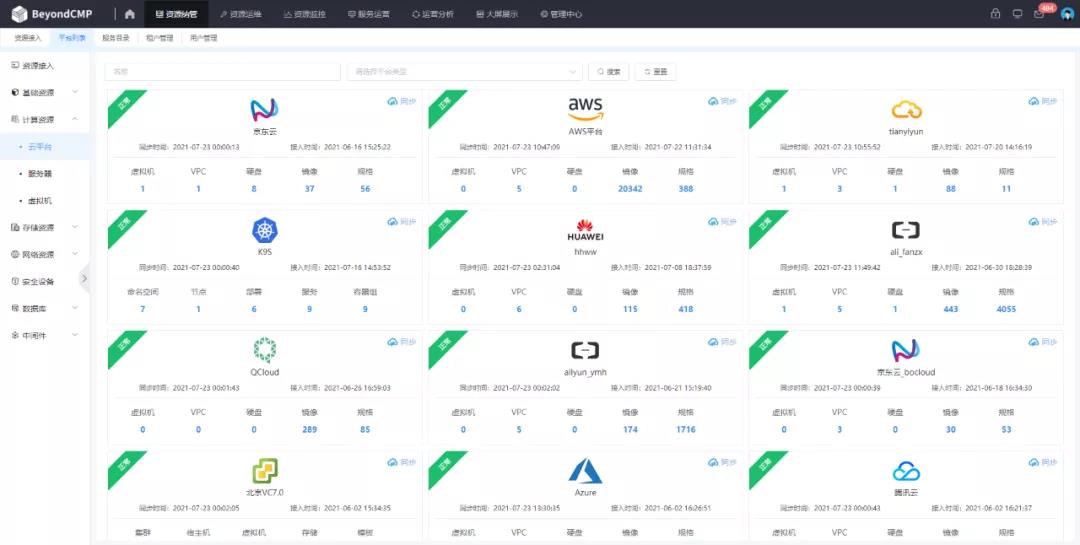Open the lock screen icon in header
This screenshot has width=1080, height=545.
click(995, 14)
